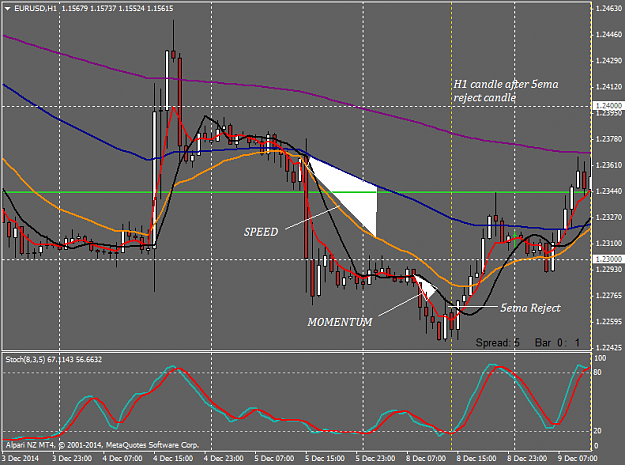
Task: Click the 'Bar 0: 1' readout
Action: [x=557, y=342]
